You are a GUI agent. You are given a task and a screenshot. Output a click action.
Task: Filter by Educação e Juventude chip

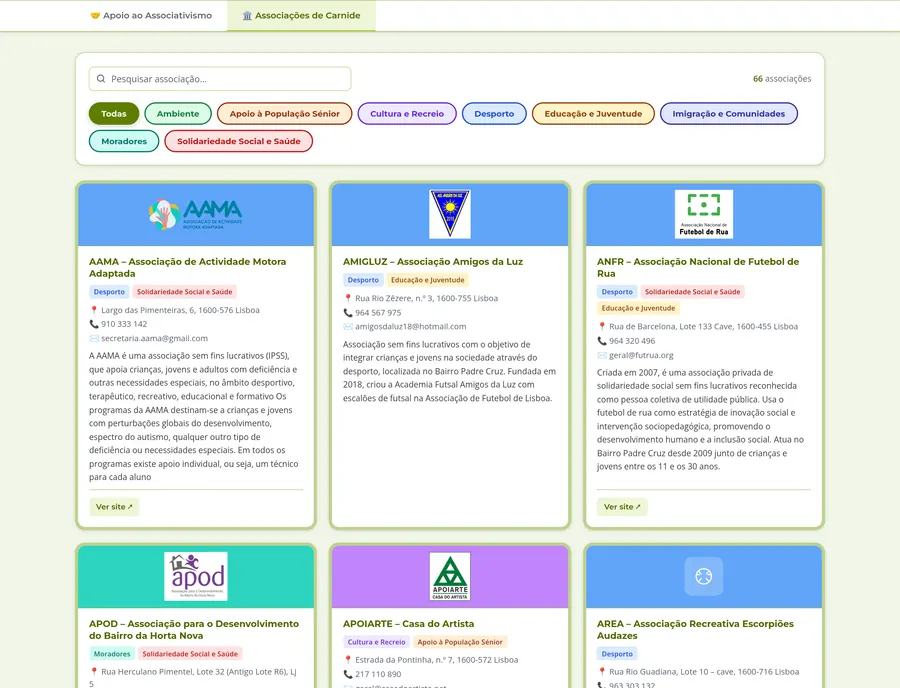pos(593,114)
